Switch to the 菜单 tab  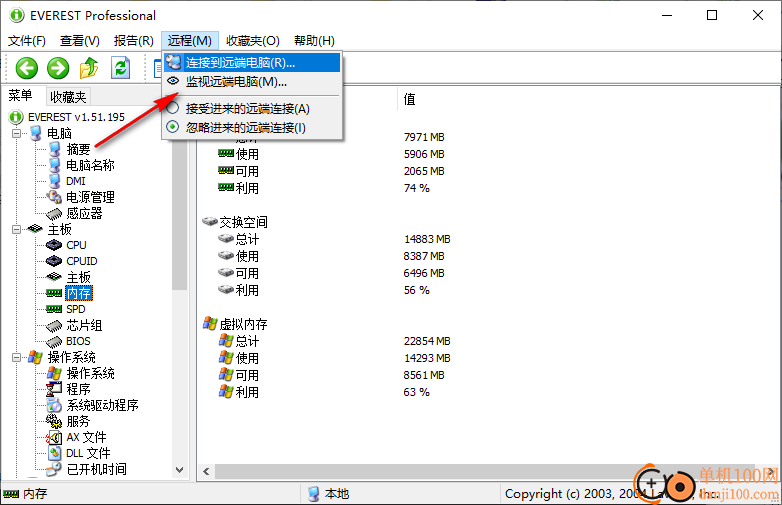(x=20, y=96)
